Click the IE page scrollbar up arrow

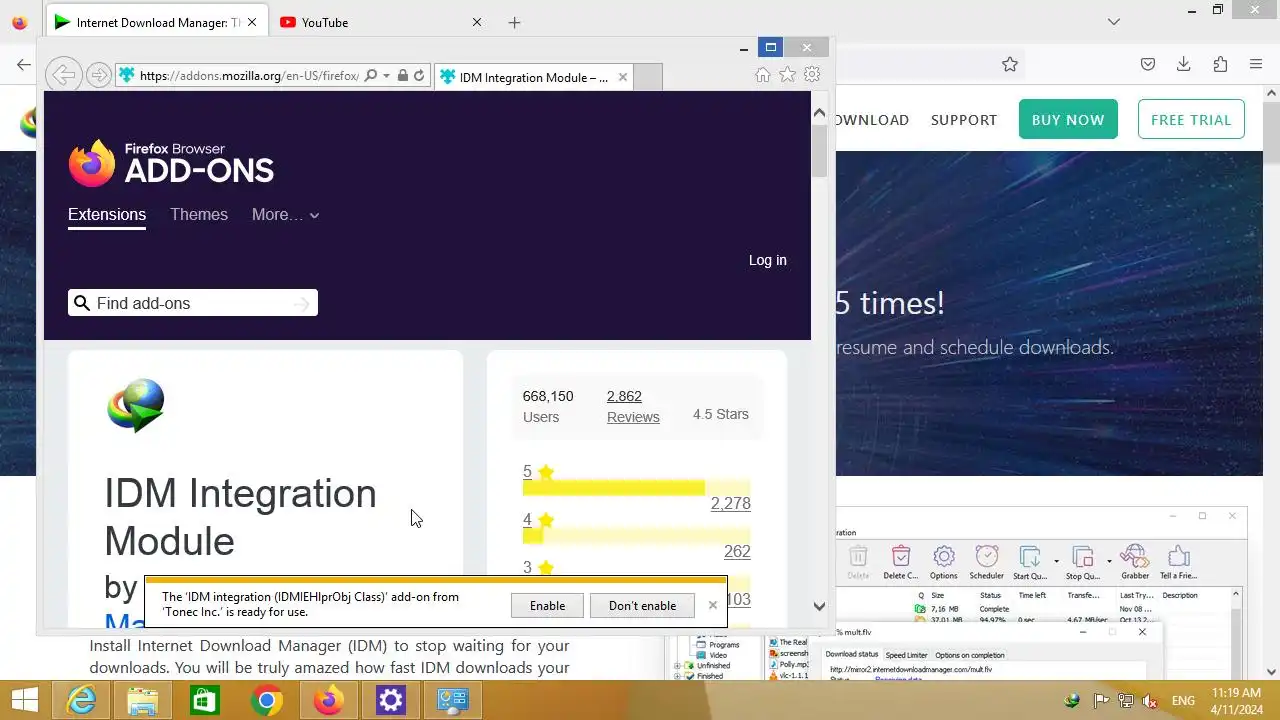pos(819,113)
